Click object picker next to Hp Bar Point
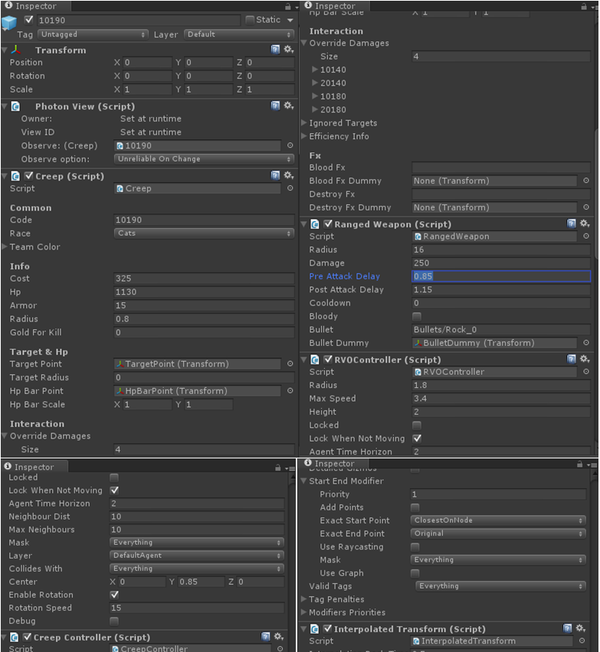The width and height of the screenshot is (600, 652). [x=290, y=391]
